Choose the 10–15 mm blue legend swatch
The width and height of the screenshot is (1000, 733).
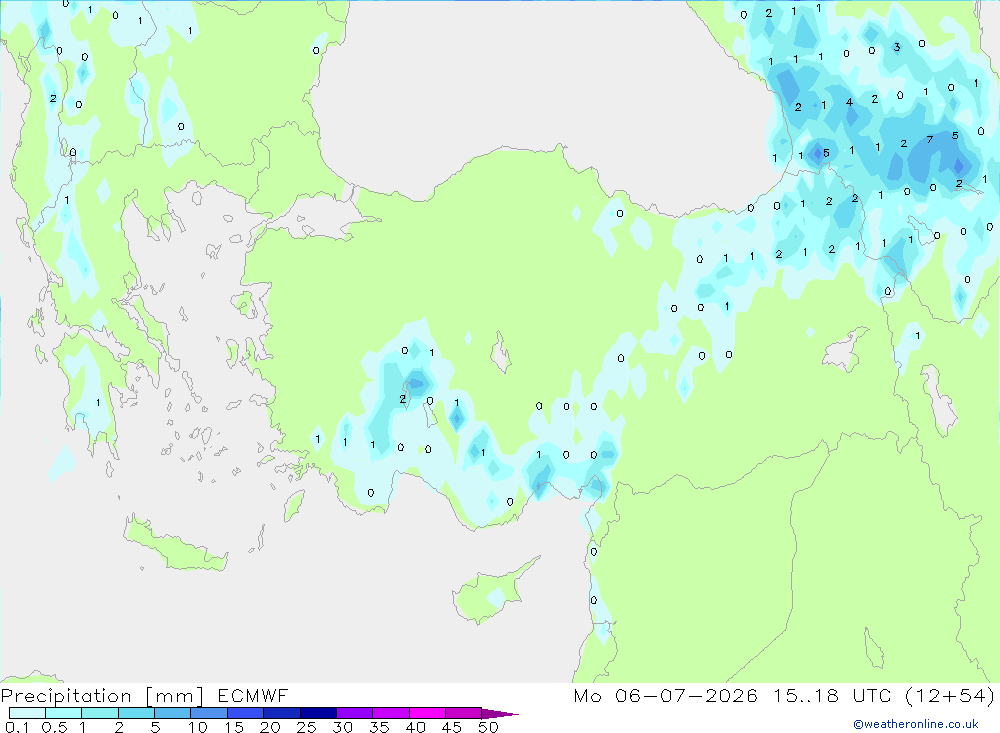click(209, 713)
